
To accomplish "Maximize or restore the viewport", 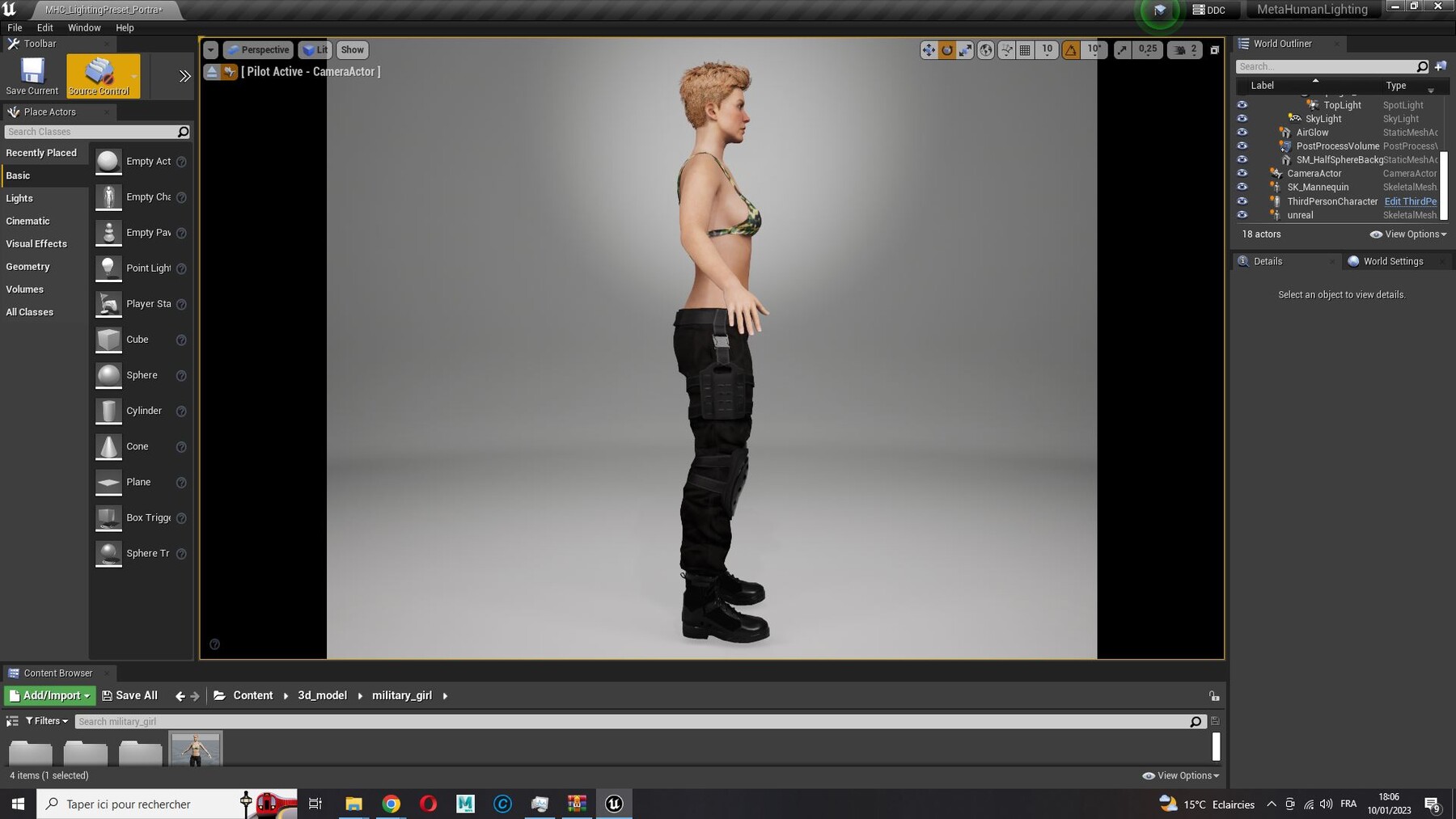I will click(1214, 50).
